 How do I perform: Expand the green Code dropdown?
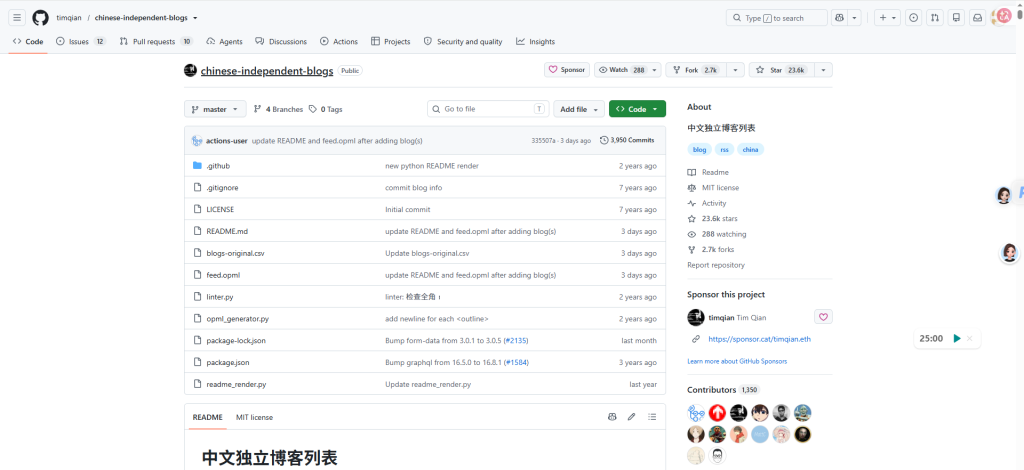637,109
